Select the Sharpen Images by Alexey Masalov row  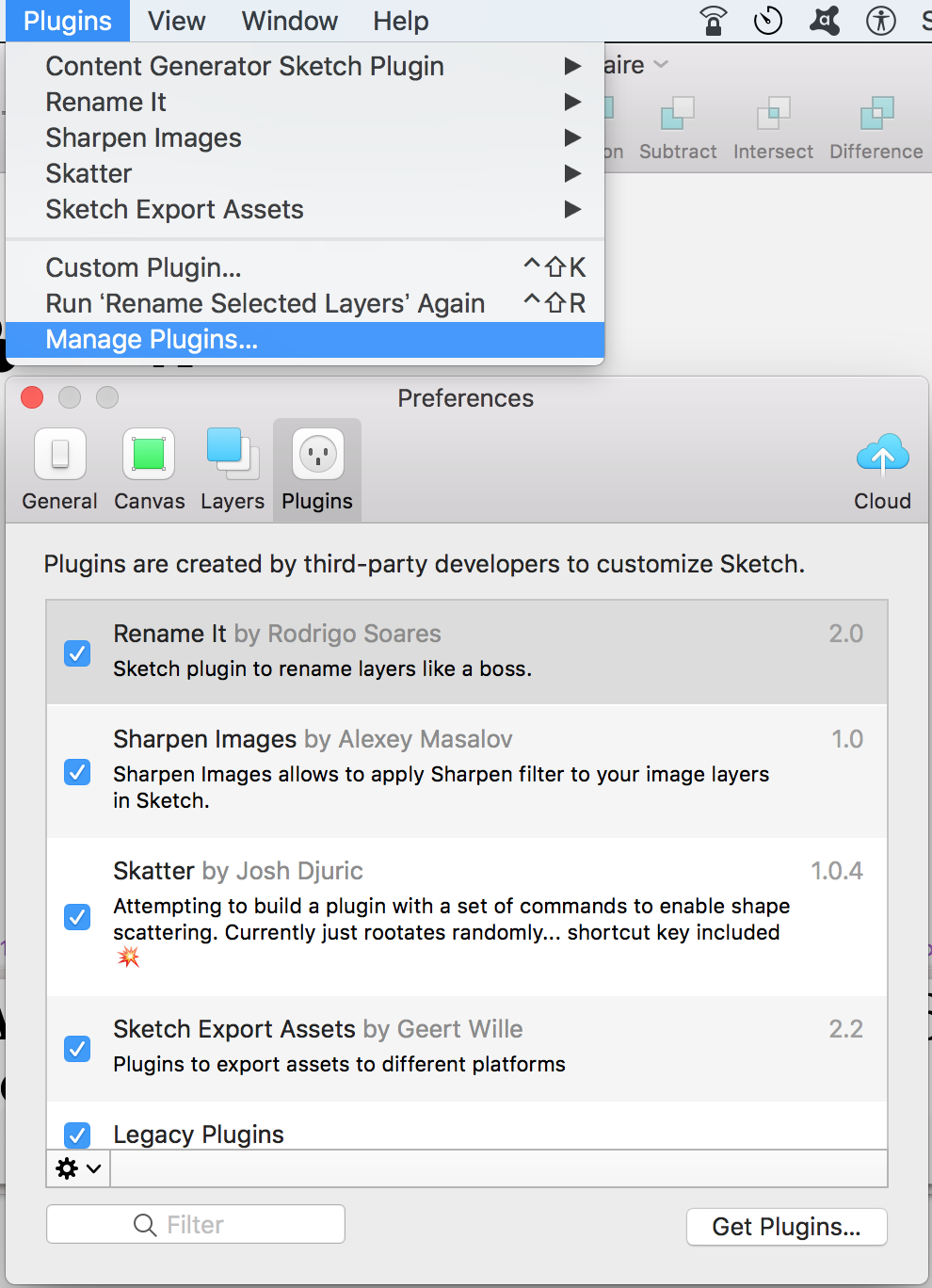[x=467, y=771]
